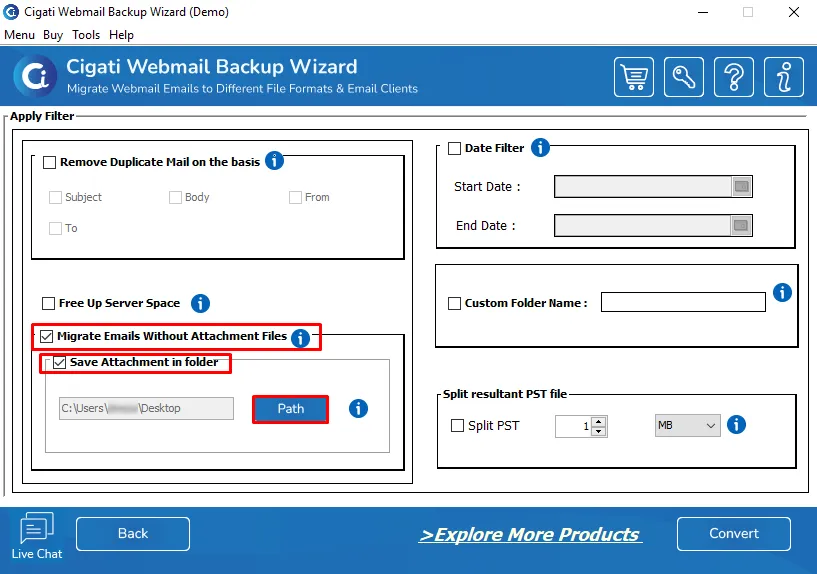Uncheck Save Attachment in folder
The image size is (817, 574).
[59, 363]
